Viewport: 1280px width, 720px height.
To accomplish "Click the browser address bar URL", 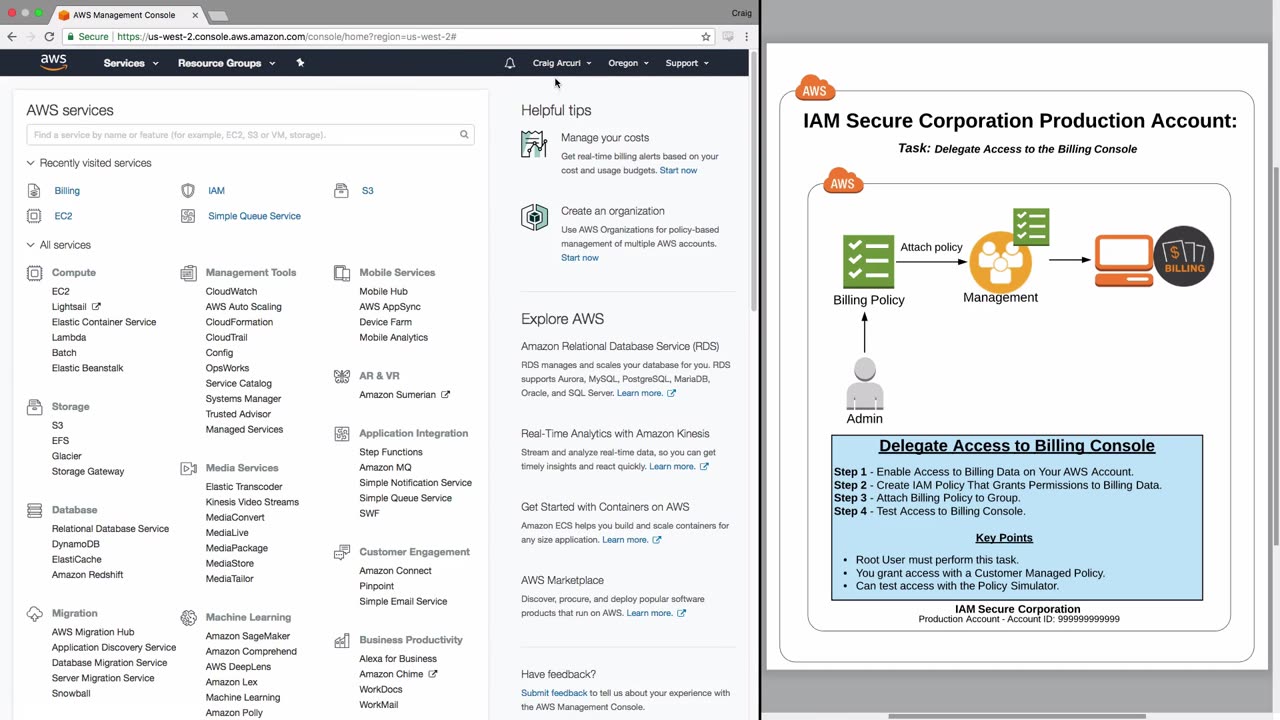I will 286,36.
